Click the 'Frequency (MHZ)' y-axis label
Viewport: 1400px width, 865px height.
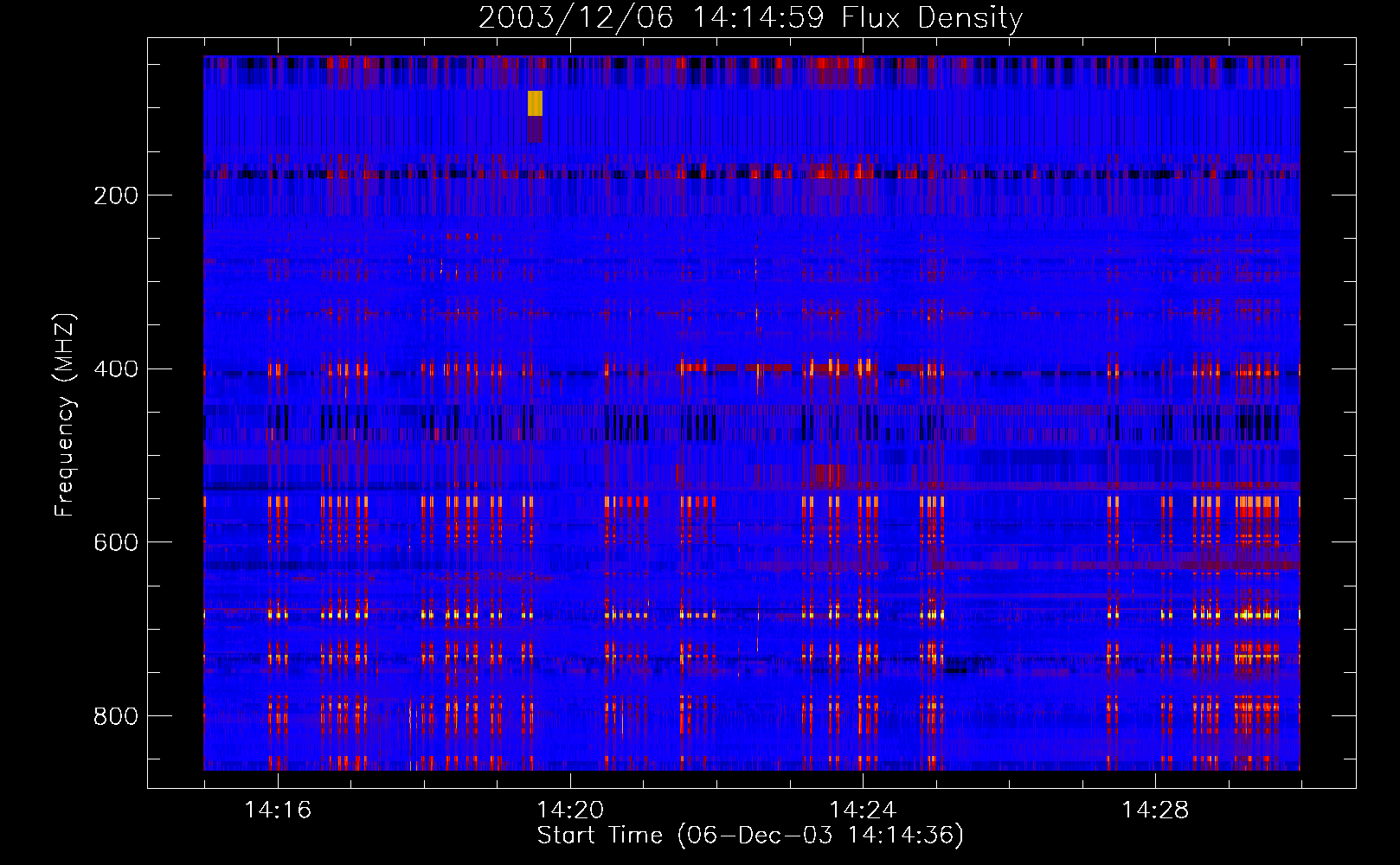[65, 414]
